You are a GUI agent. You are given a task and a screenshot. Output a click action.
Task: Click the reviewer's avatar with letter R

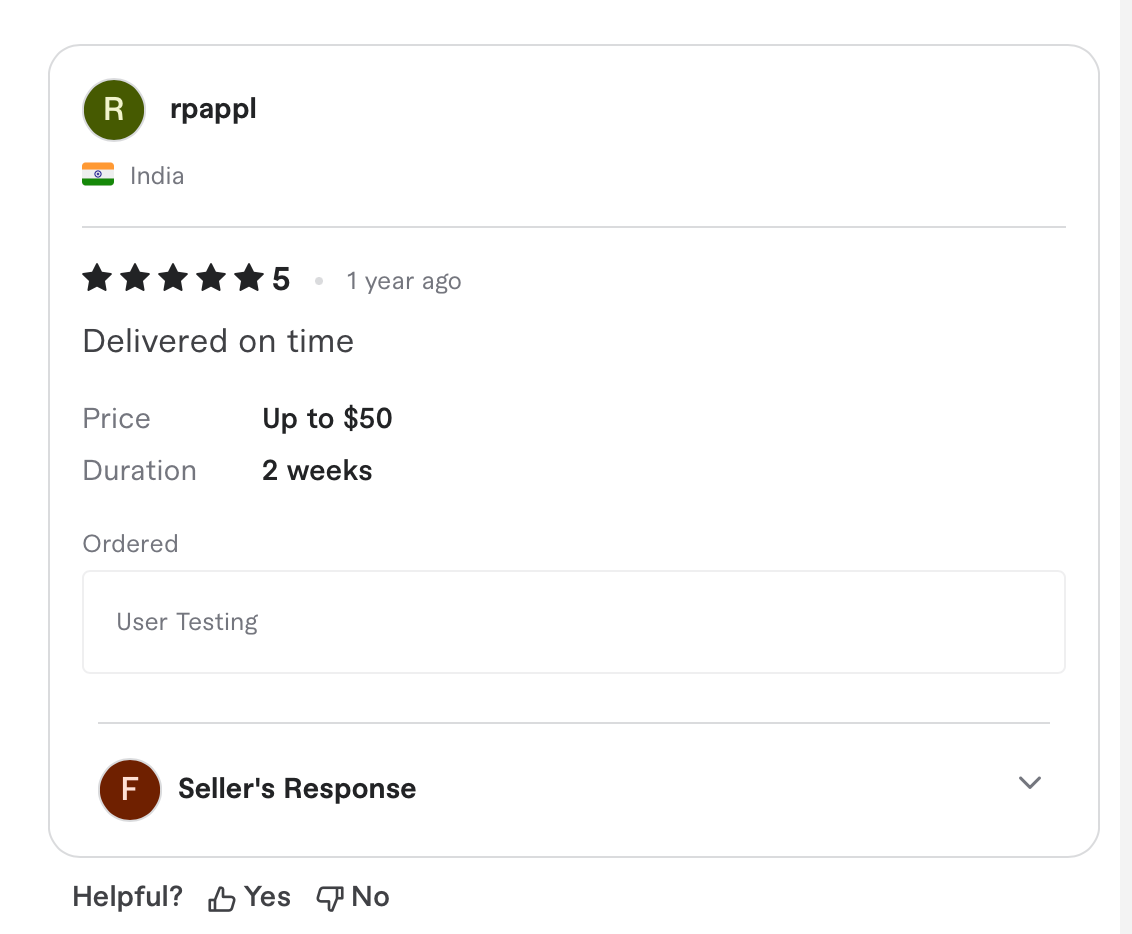(x=113, y=110)
